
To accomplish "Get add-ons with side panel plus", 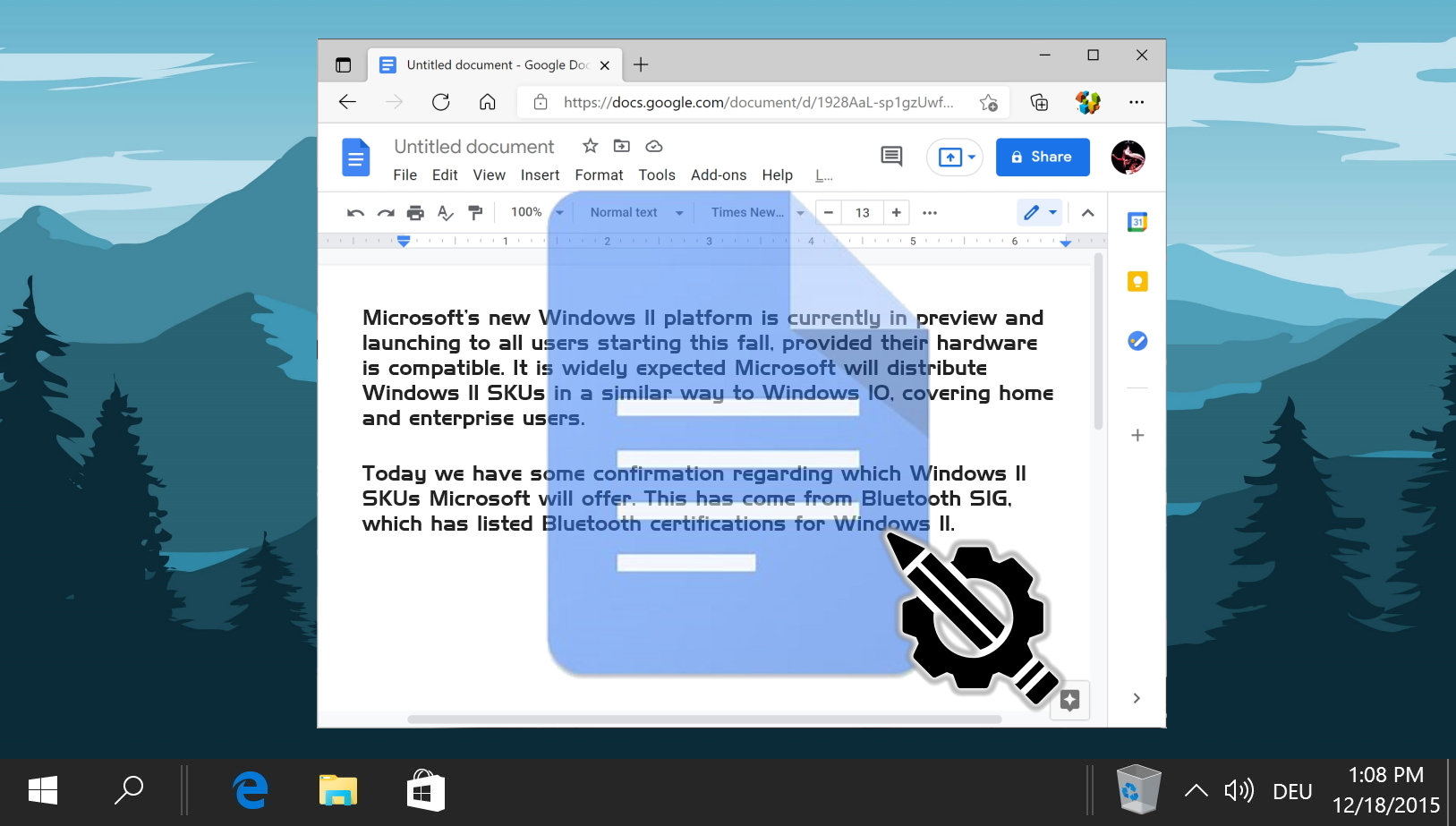I will click(x=1137, y=436).
